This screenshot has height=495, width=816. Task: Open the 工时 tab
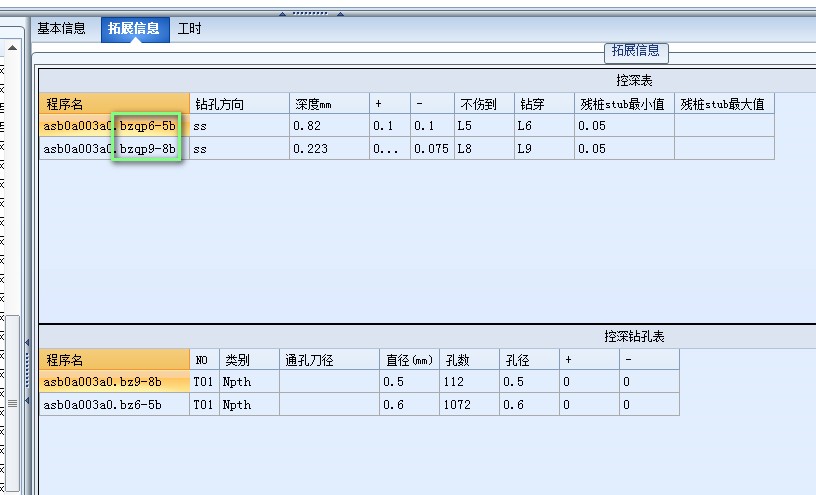(189, 29)
